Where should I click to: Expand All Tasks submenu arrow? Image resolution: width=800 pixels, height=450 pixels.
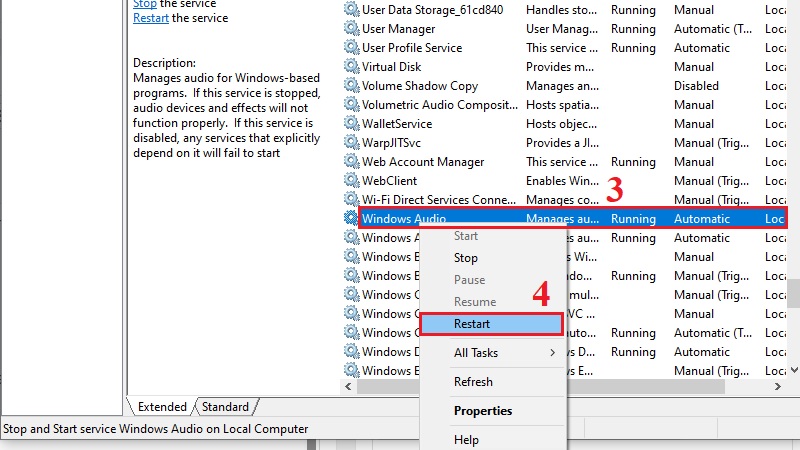[x=553, y=353]
